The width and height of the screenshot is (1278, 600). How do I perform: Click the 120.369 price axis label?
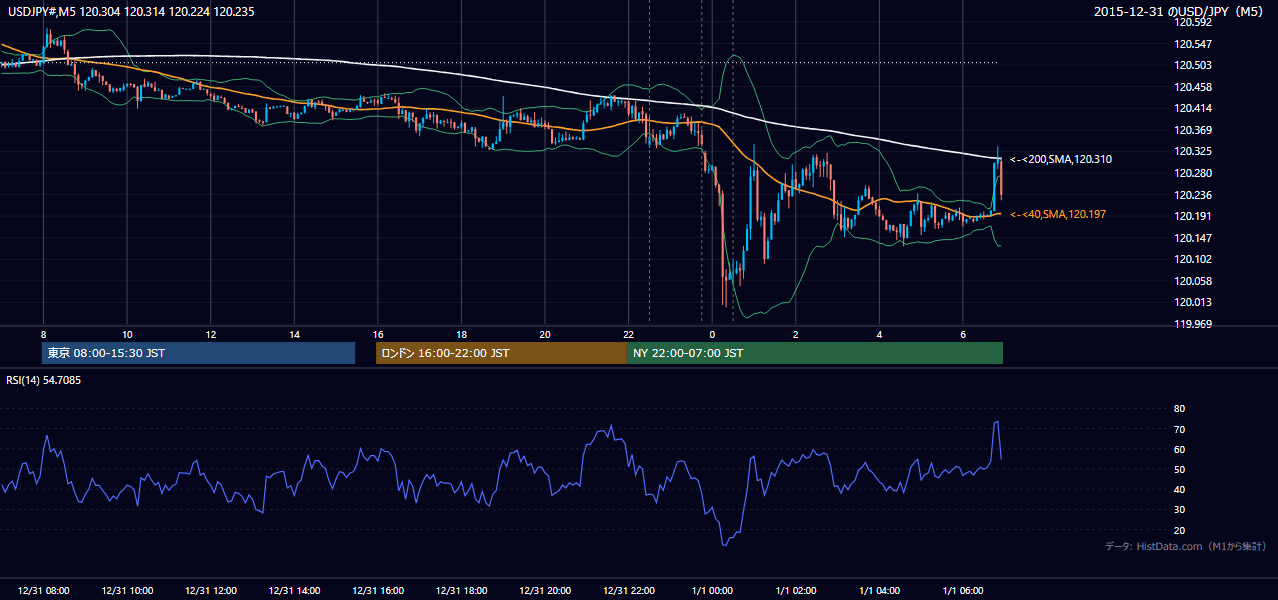1194,130
